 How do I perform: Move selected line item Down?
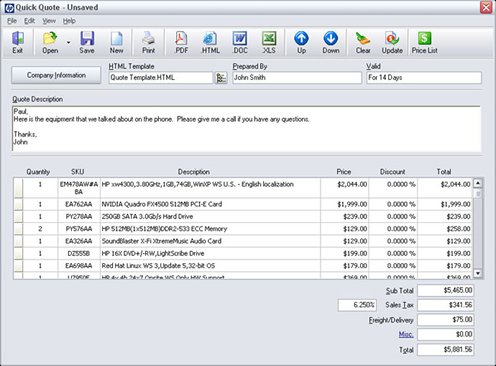coord(331,42)
